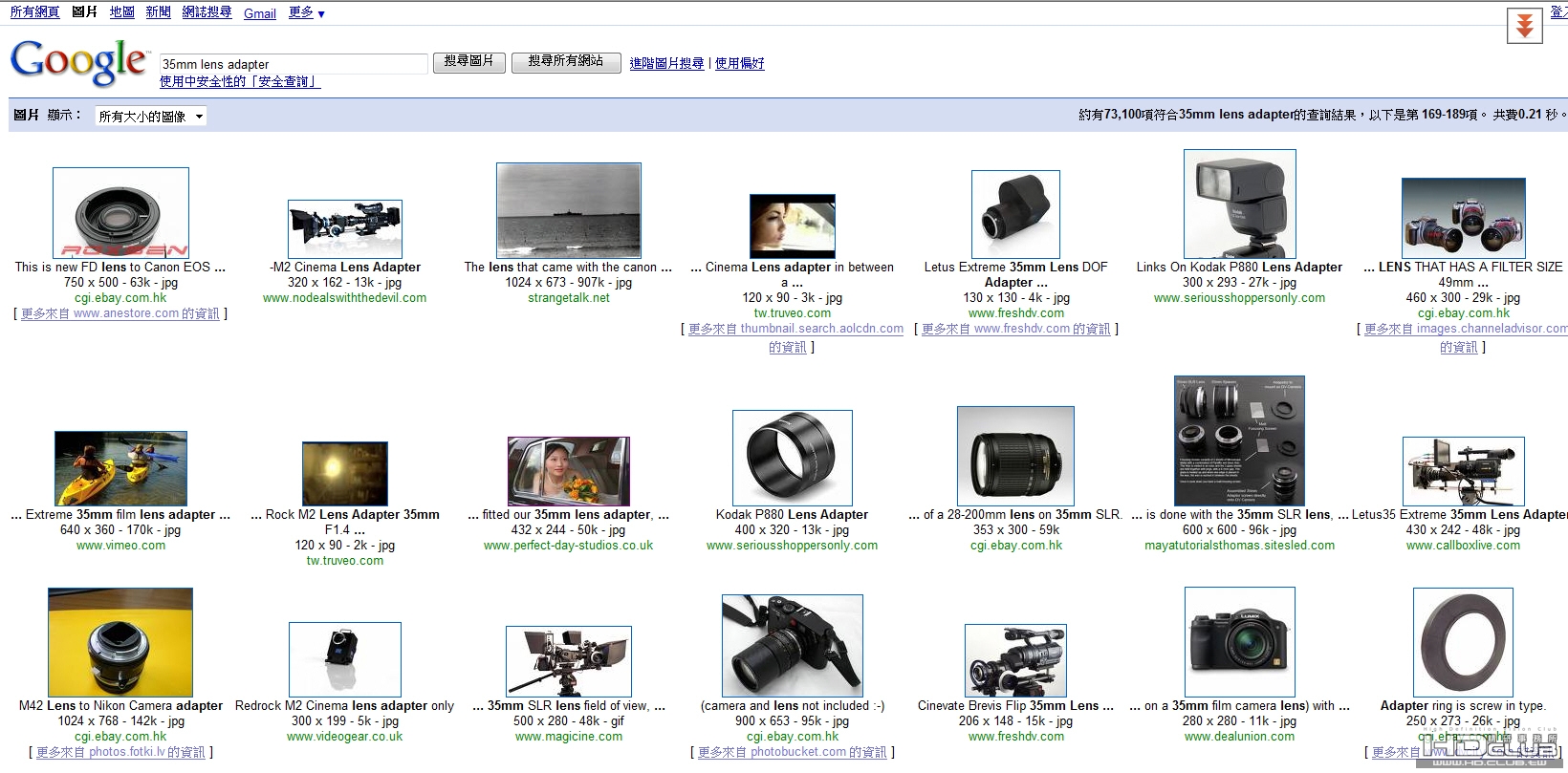The height and width of the screenshot is (773, 1568).
Task: Open camera and lens not included thumbnail
Action: click(793, 645)
